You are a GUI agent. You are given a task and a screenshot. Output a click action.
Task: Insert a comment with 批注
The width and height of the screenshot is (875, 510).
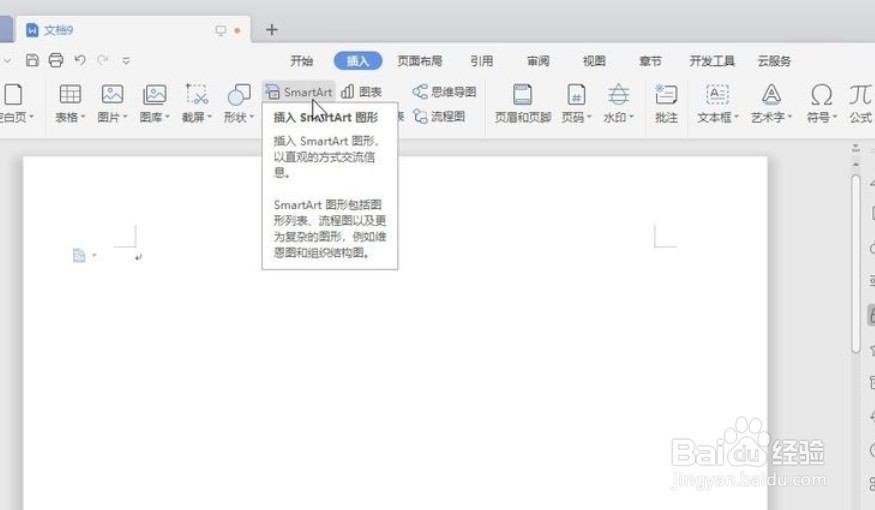pyautogui.click(x=666, y=103)
